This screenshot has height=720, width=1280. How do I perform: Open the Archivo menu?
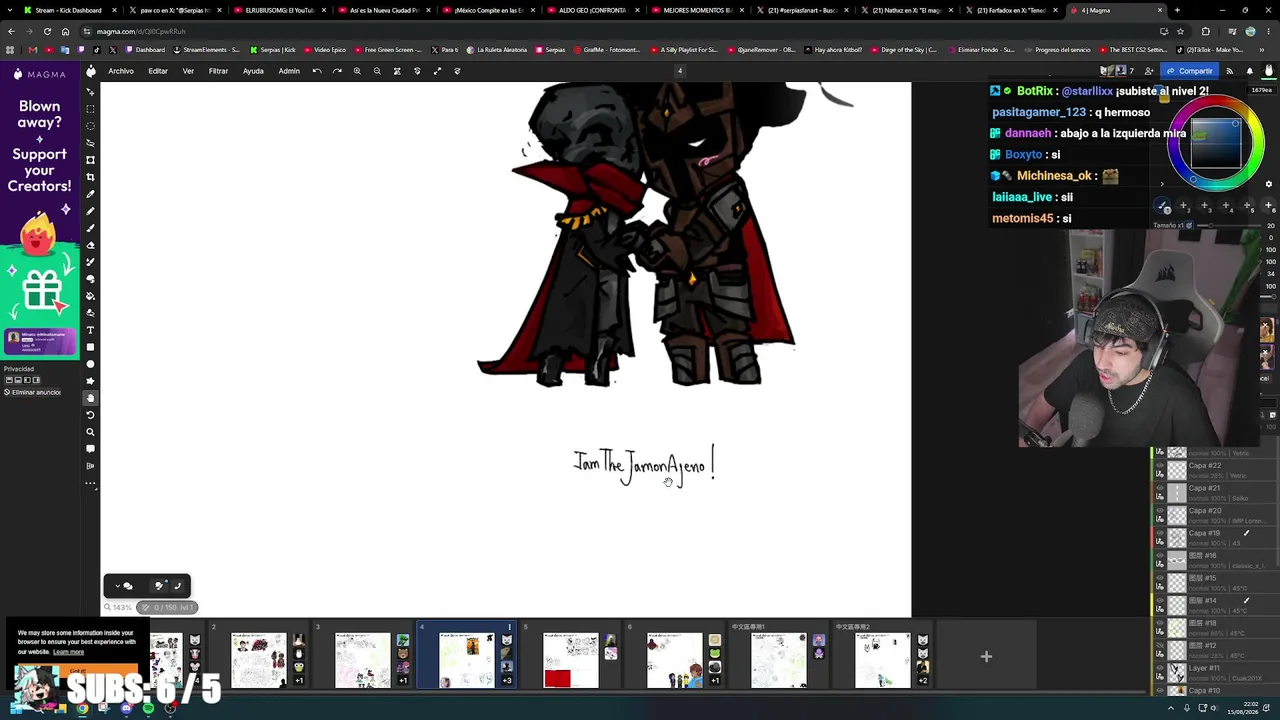[x=121, y=71]
